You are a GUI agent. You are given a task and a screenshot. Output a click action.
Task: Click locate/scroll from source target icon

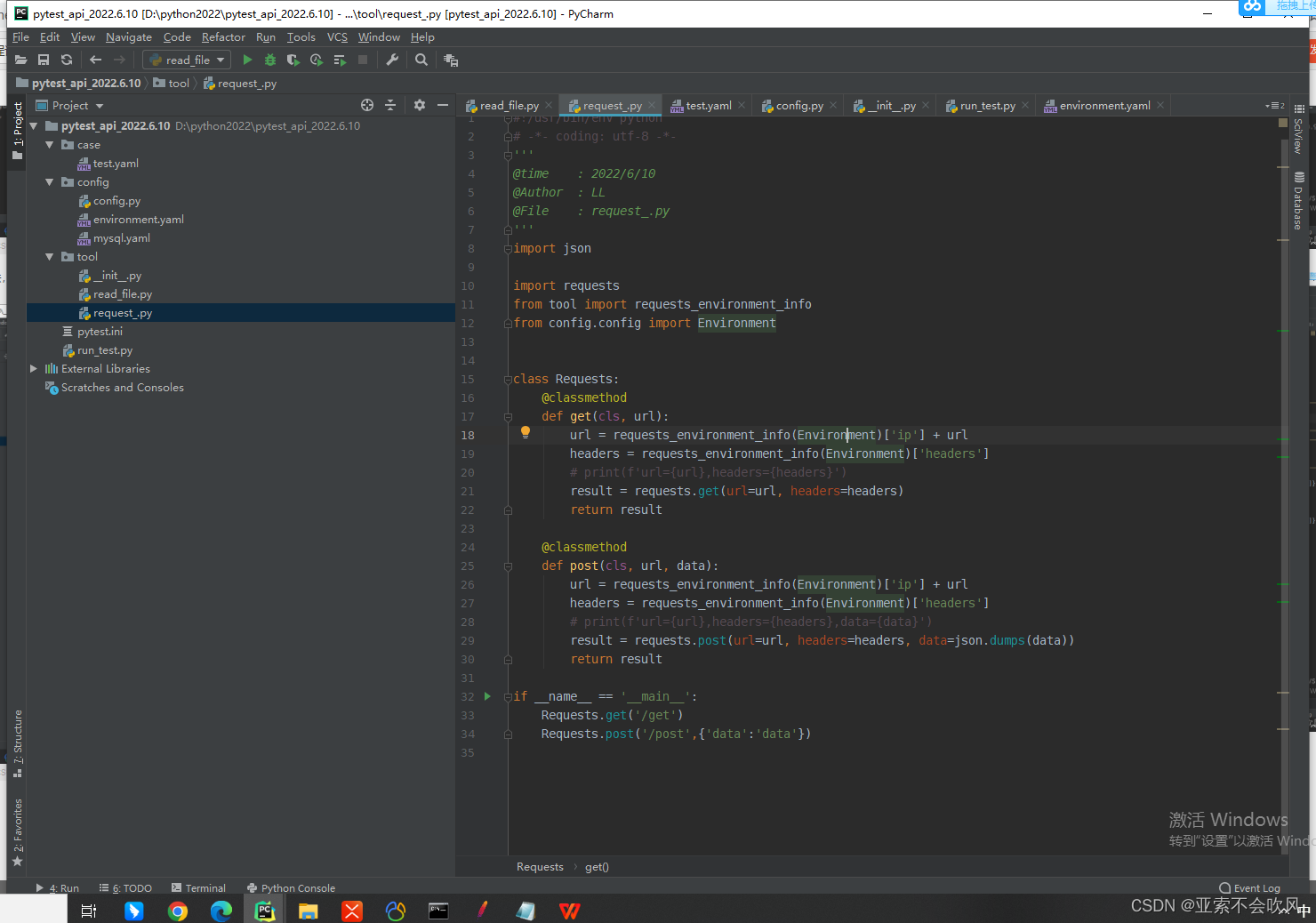pos(367,105)
